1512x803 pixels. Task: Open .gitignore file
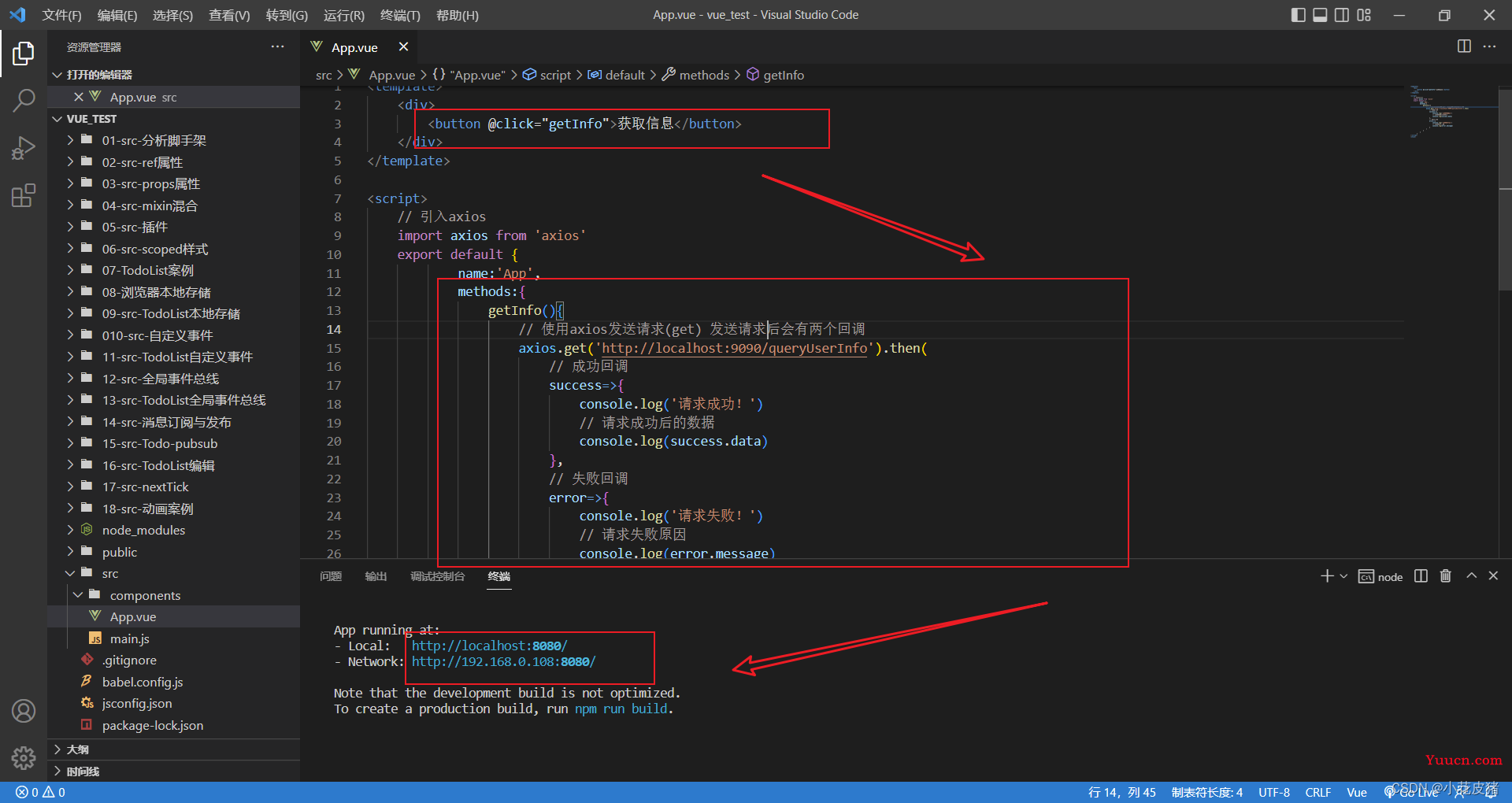pyautogui.click(x=173, y=660)
